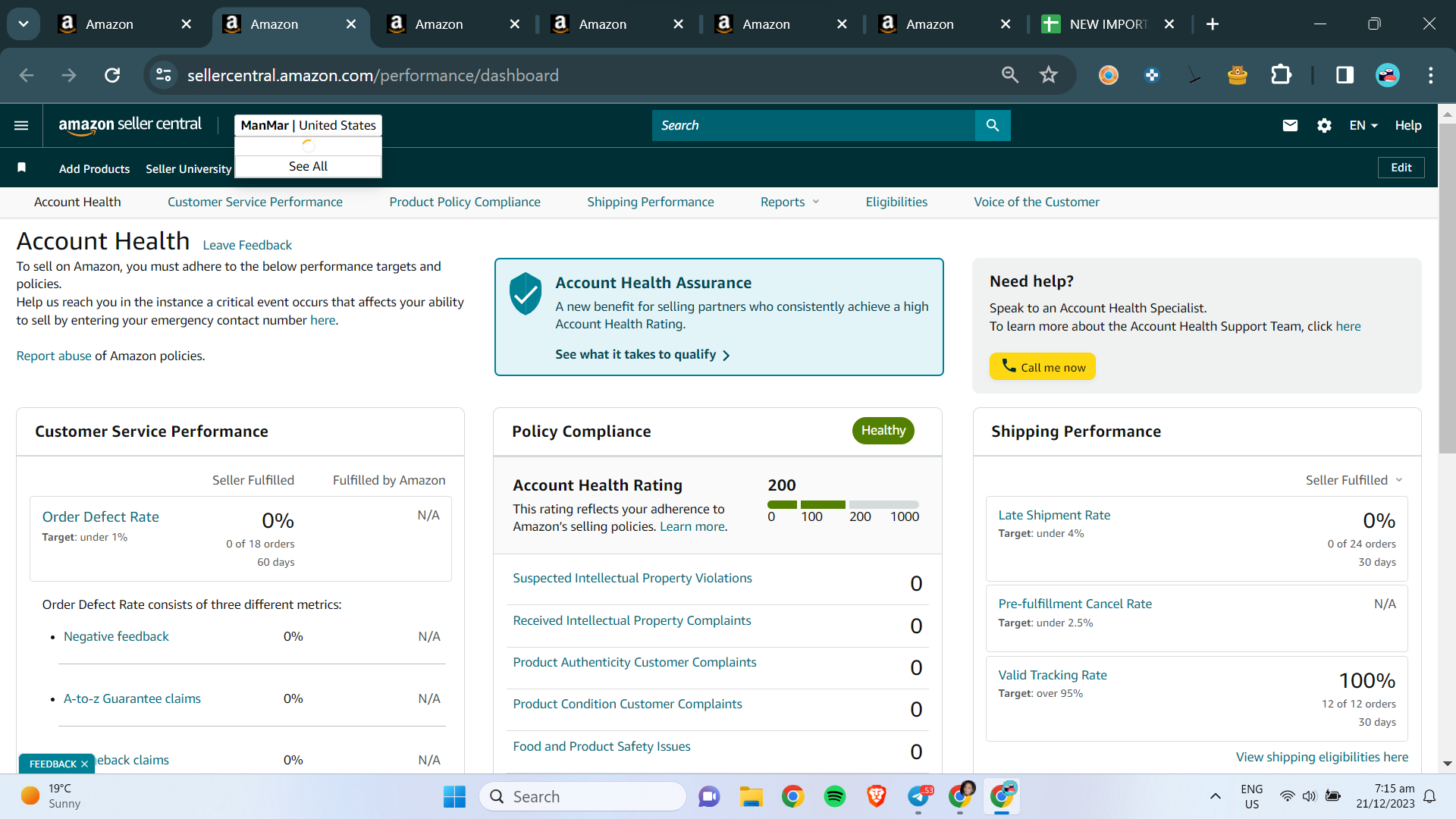
Task: Click the zoom magnifier icon in address bar
Action: click(1009, 75)
